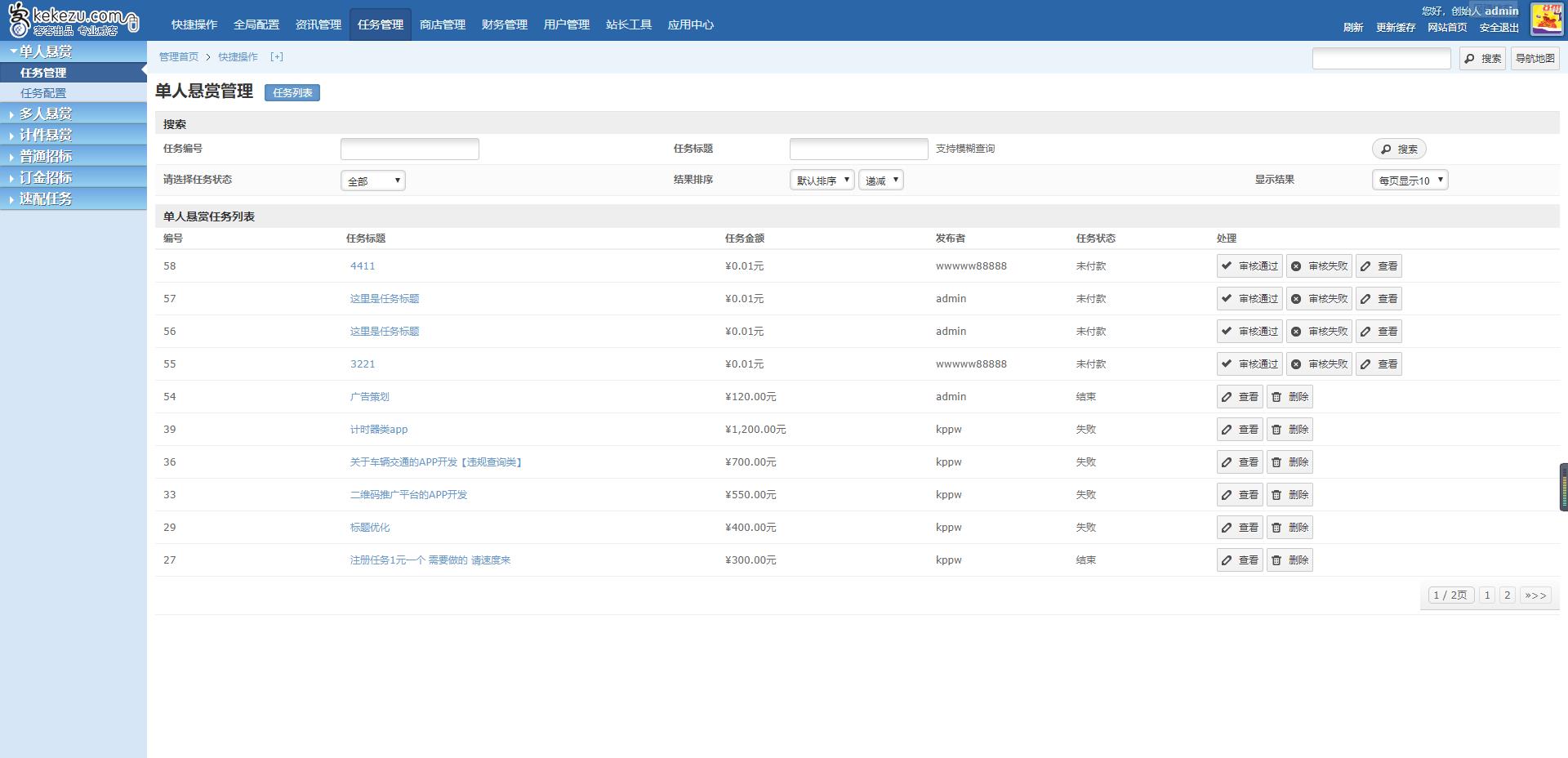This screenshot has height=758, width=1568.
Task: Expand the 多人悬赏 sidebar section
Action: (73, 114)
